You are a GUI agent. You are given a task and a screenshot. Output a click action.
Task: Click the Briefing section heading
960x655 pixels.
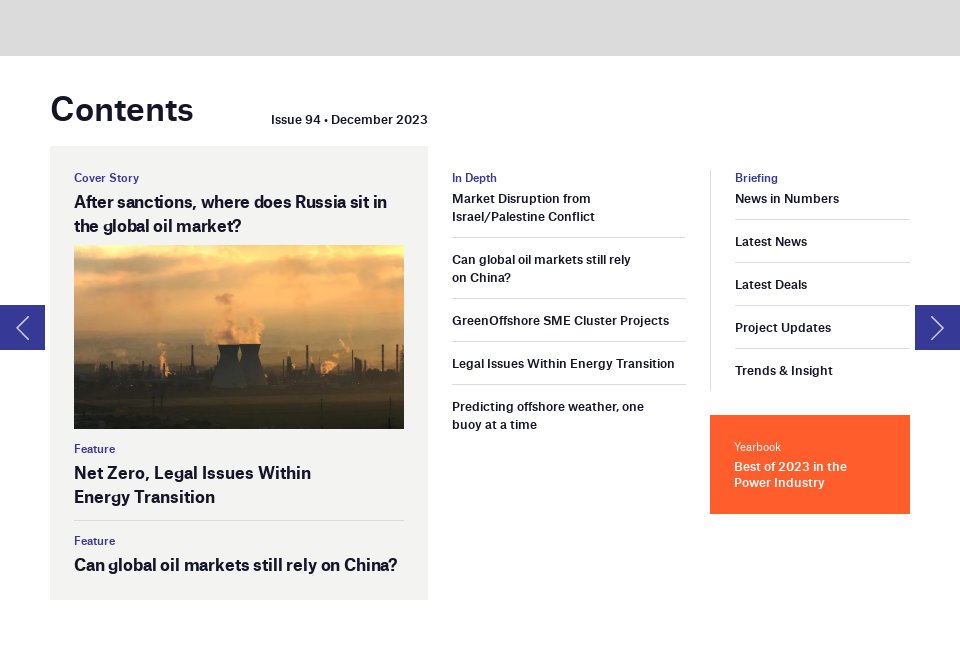pos(756,178)
